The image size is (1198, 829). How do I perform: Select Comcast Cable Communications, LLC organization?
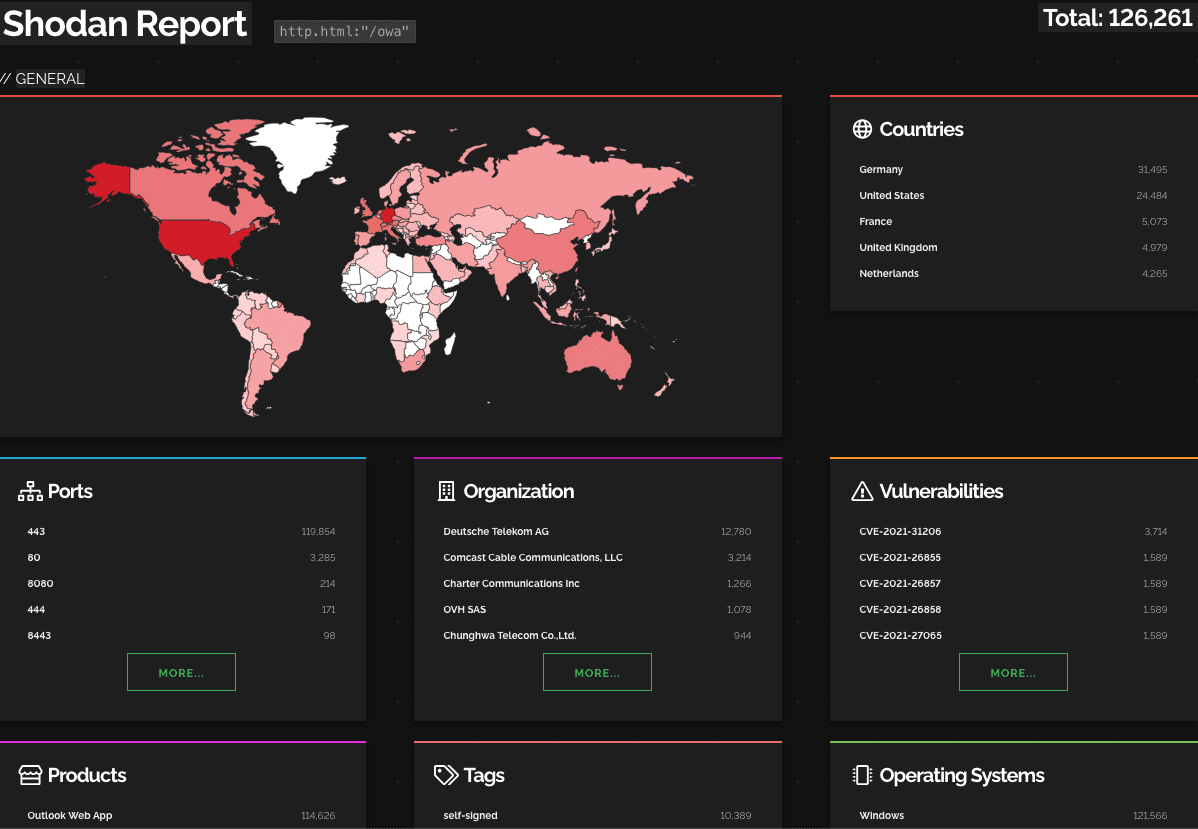(597, 558)
